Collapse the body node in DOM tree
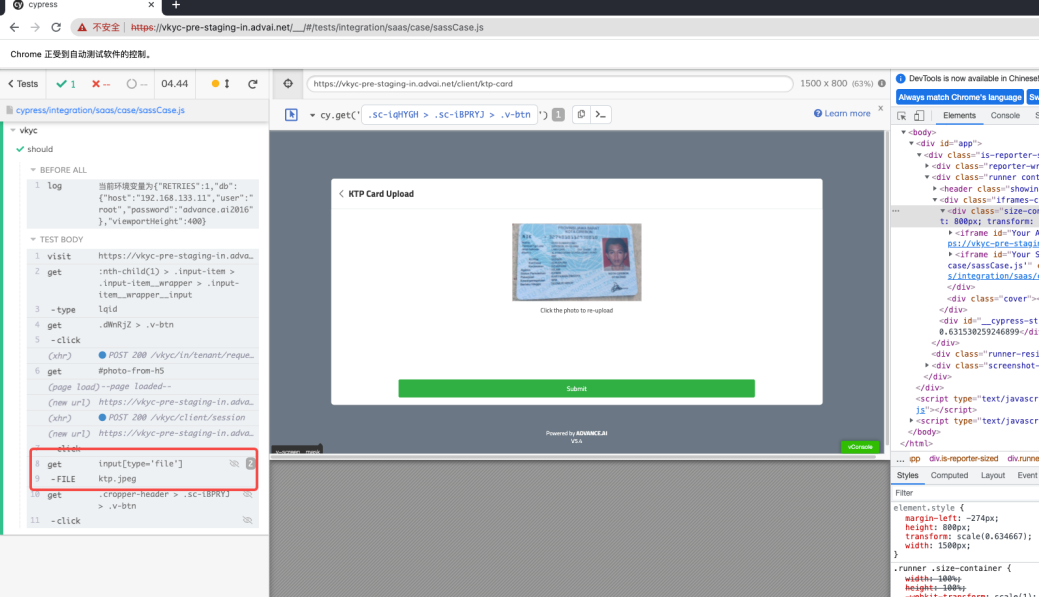This screenshot has width=1039, height=597. tap(904, 133)
